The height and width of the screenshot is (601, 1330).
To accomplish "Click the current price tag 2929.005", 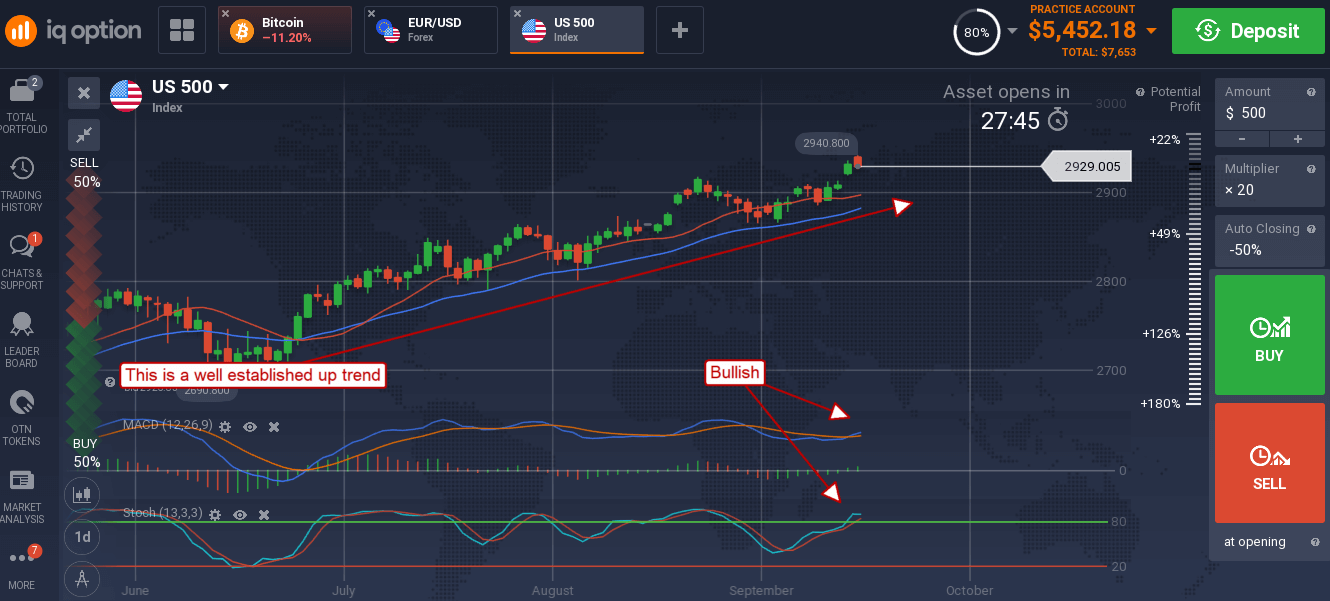I will pos(1086,167).
